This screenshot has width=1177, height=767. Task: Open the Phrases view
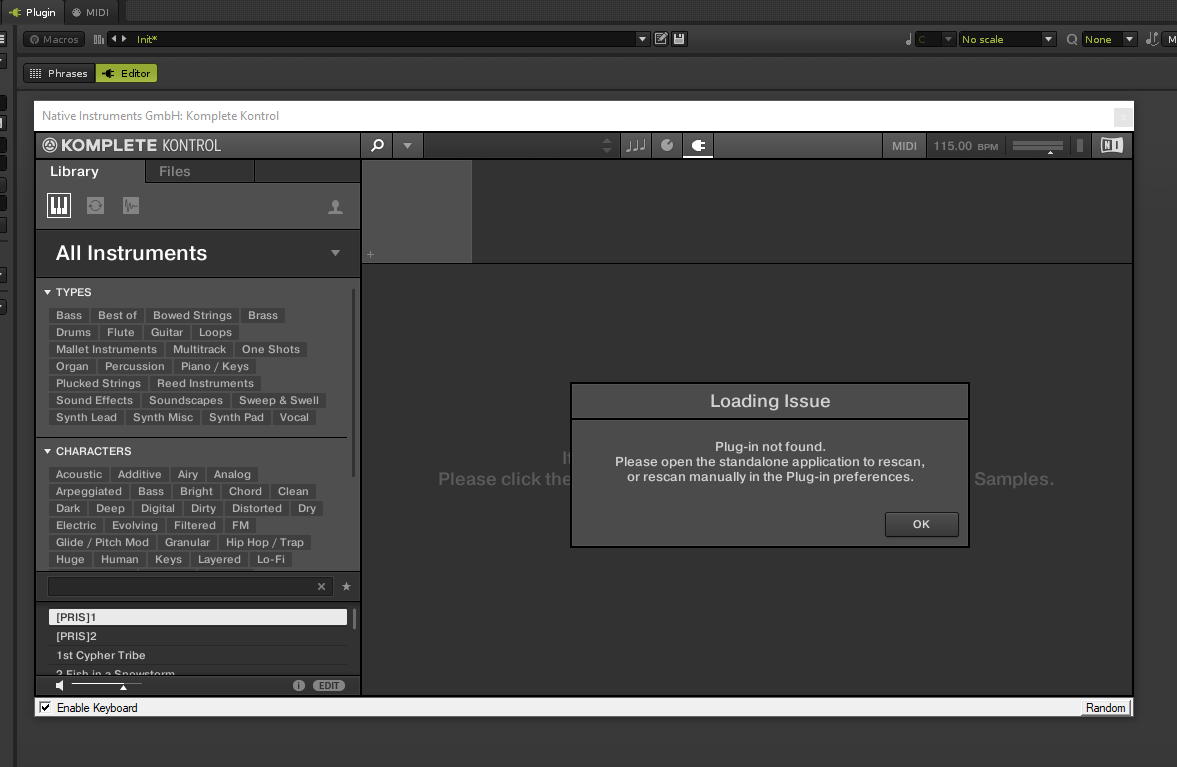click(59, 74)
